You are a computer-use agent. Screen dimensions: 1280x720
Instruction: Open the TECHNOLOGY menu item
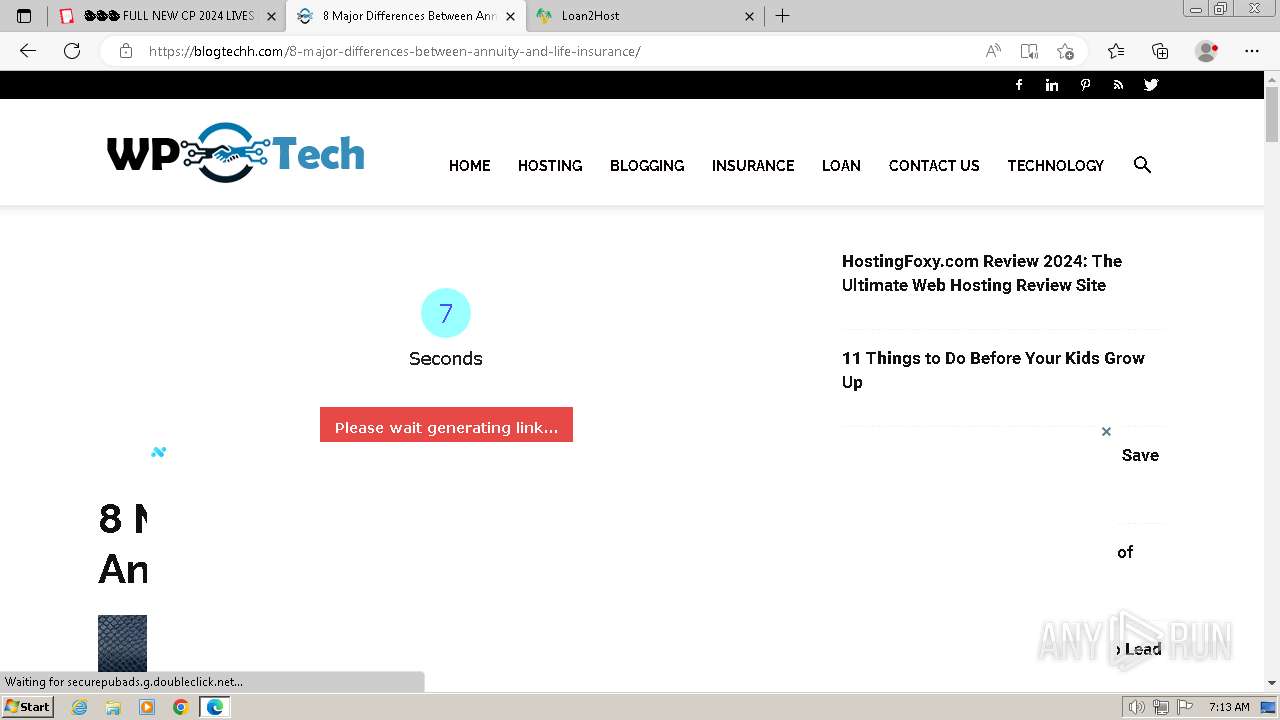[1055, 166]
